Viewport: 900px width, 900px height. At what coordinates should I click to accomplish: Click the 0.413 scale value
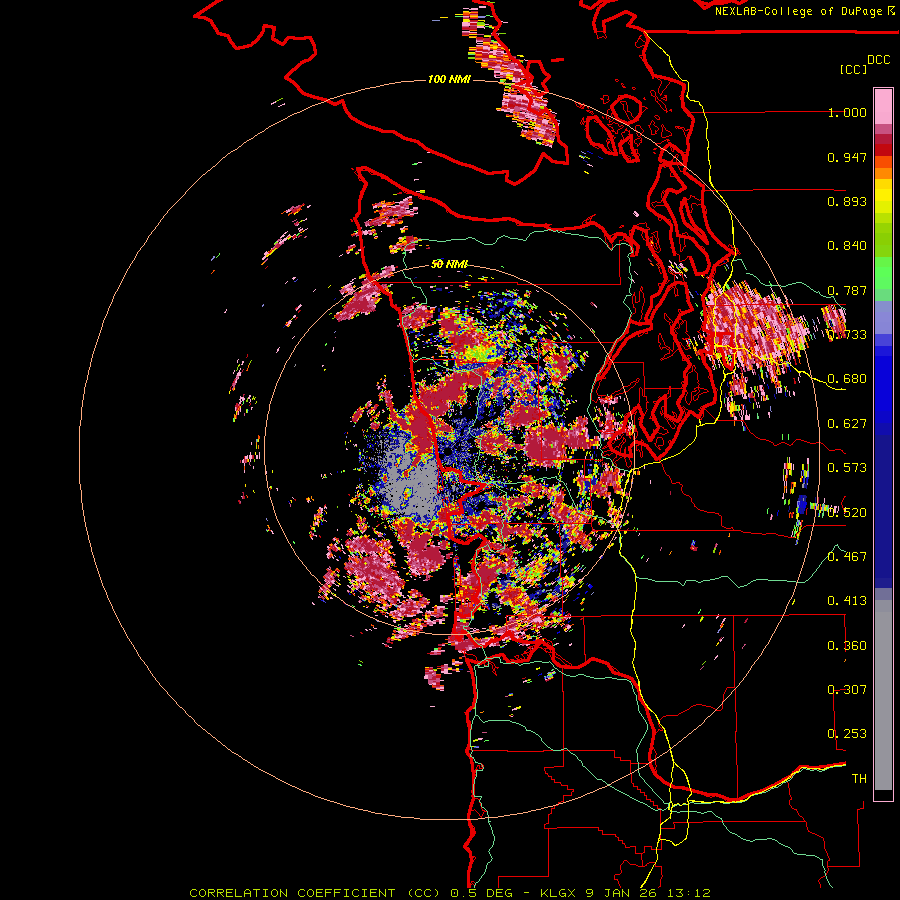point(847,601)
